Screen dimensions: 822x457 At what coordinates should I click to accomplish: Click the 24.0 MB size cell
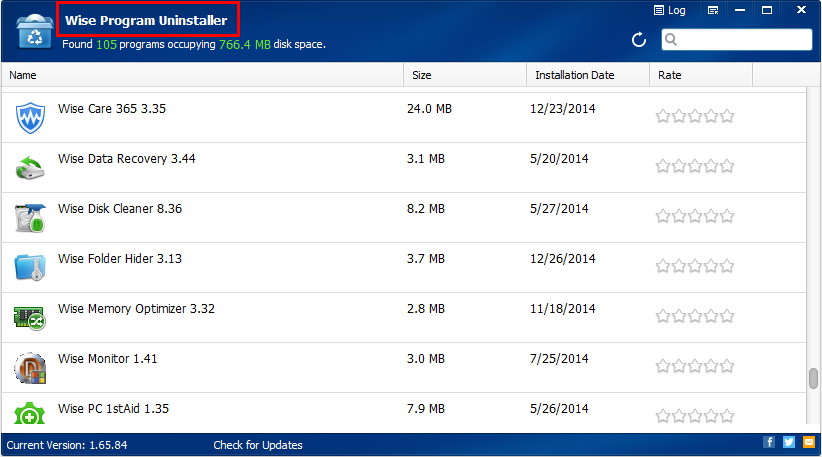[x=429, y=108]
